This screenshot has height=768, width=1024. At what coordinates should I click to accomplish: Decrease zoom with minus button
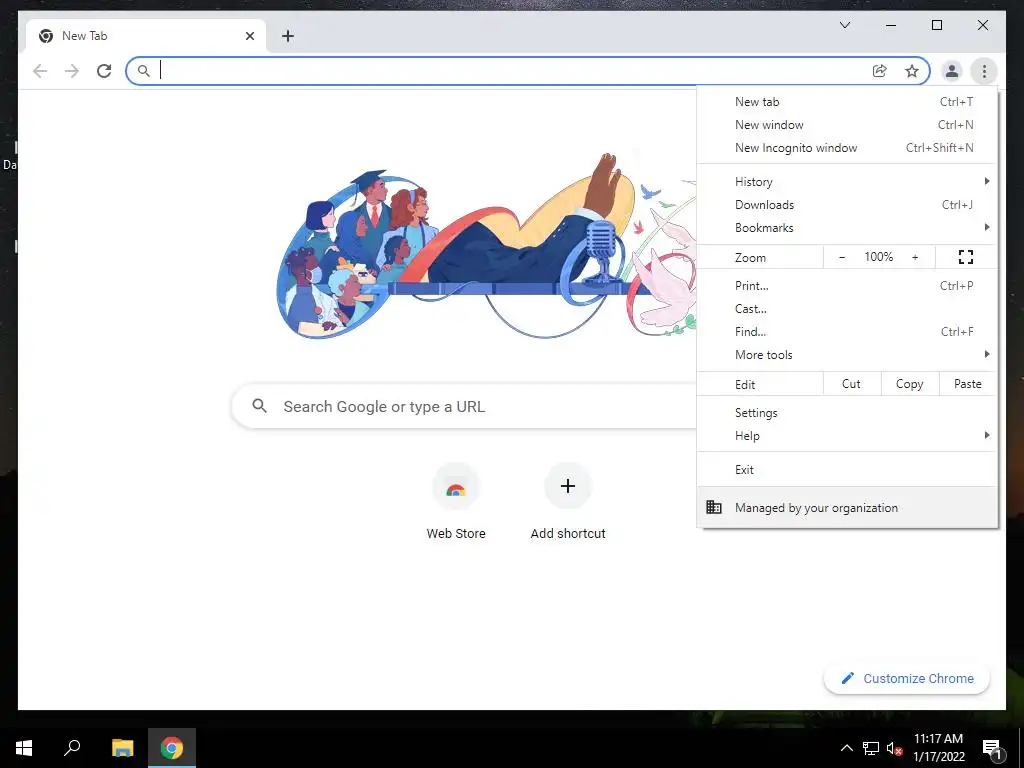[x=842, y=257]
